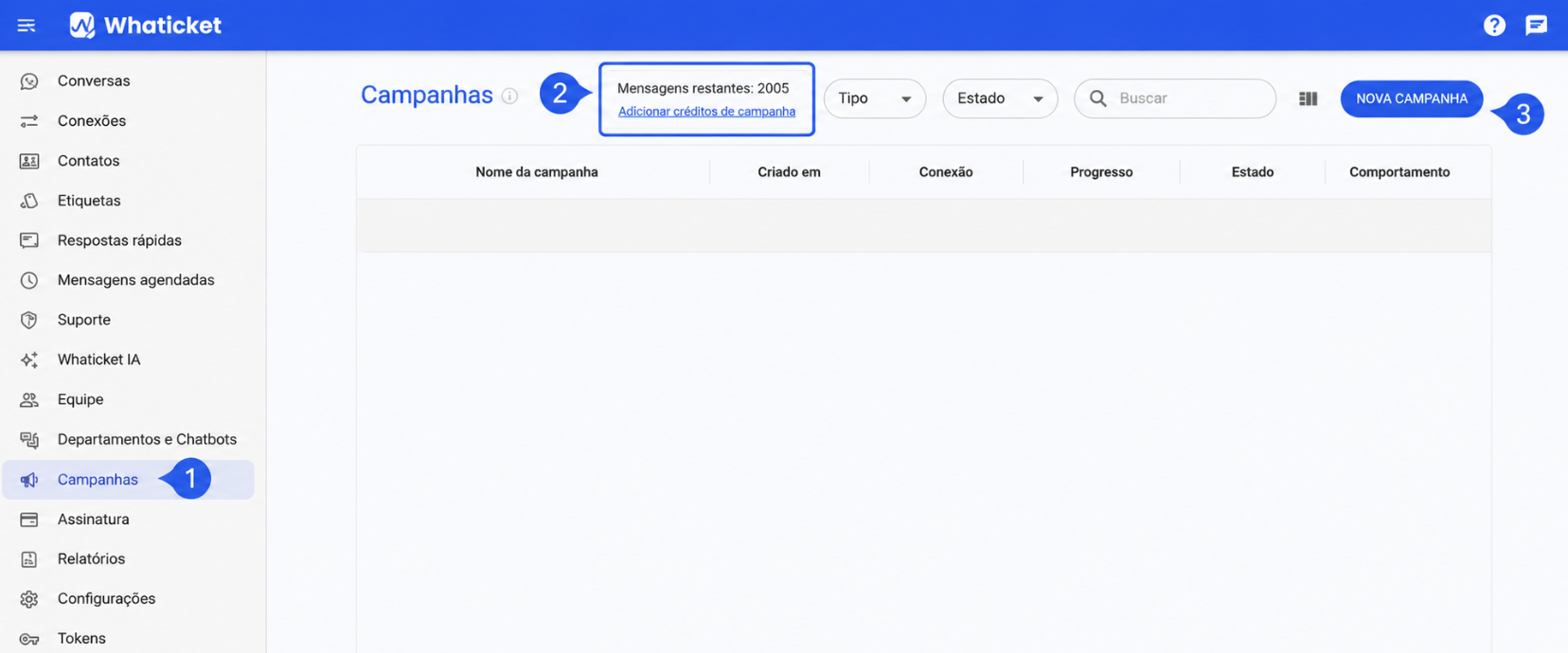
Task: Expand the Estado dropdown filter
Action: click(x=1000, y=98)
